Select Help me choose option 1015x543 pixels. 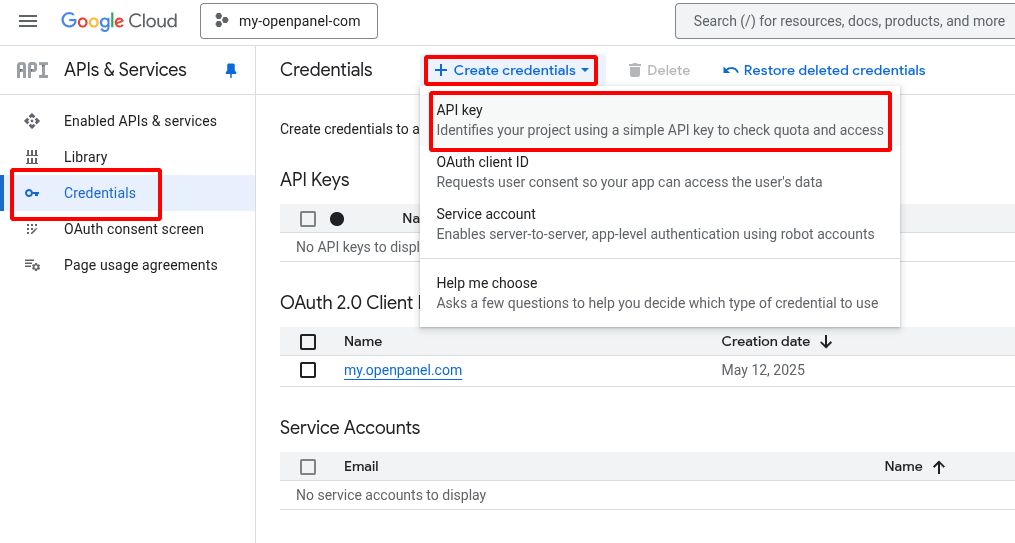tap(660, 293)
